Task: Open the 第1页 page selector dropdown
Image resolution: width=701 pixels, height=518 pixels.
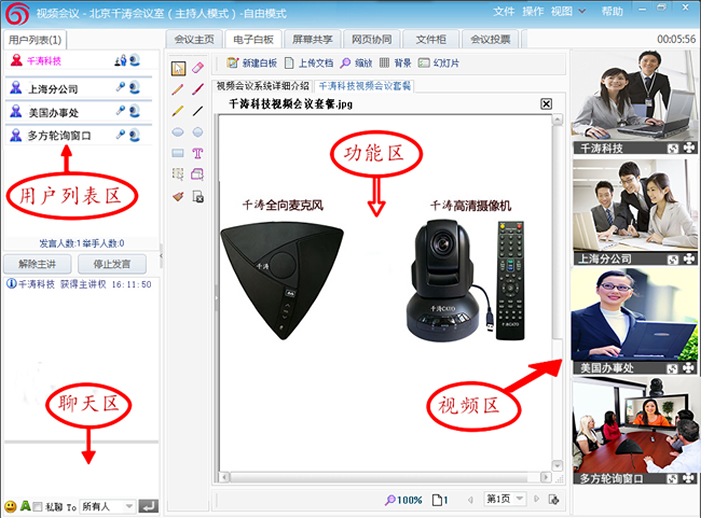Action: 505,498
